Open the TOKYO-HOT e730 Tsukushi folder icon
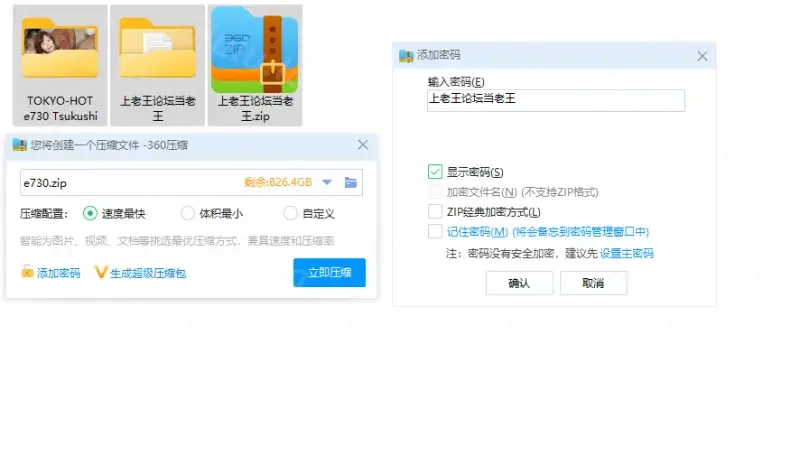The height and width of the screenshot is (456, 800). click(x=60, y=50)
